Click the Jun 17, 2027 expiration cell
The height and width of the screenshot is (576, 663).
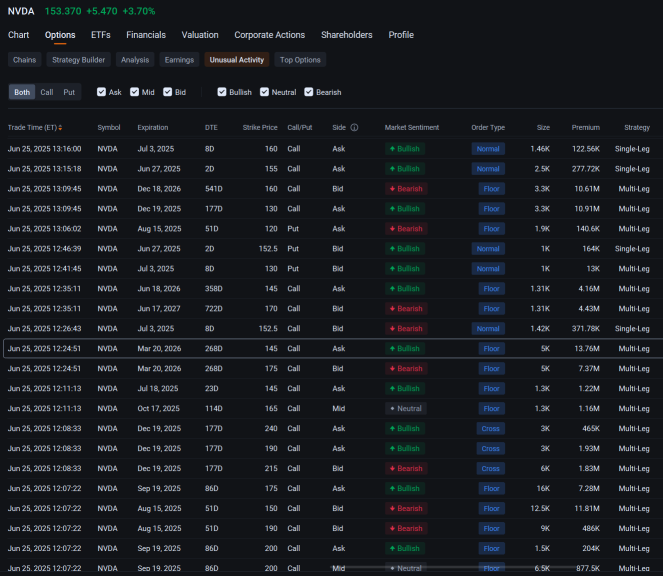159,309
